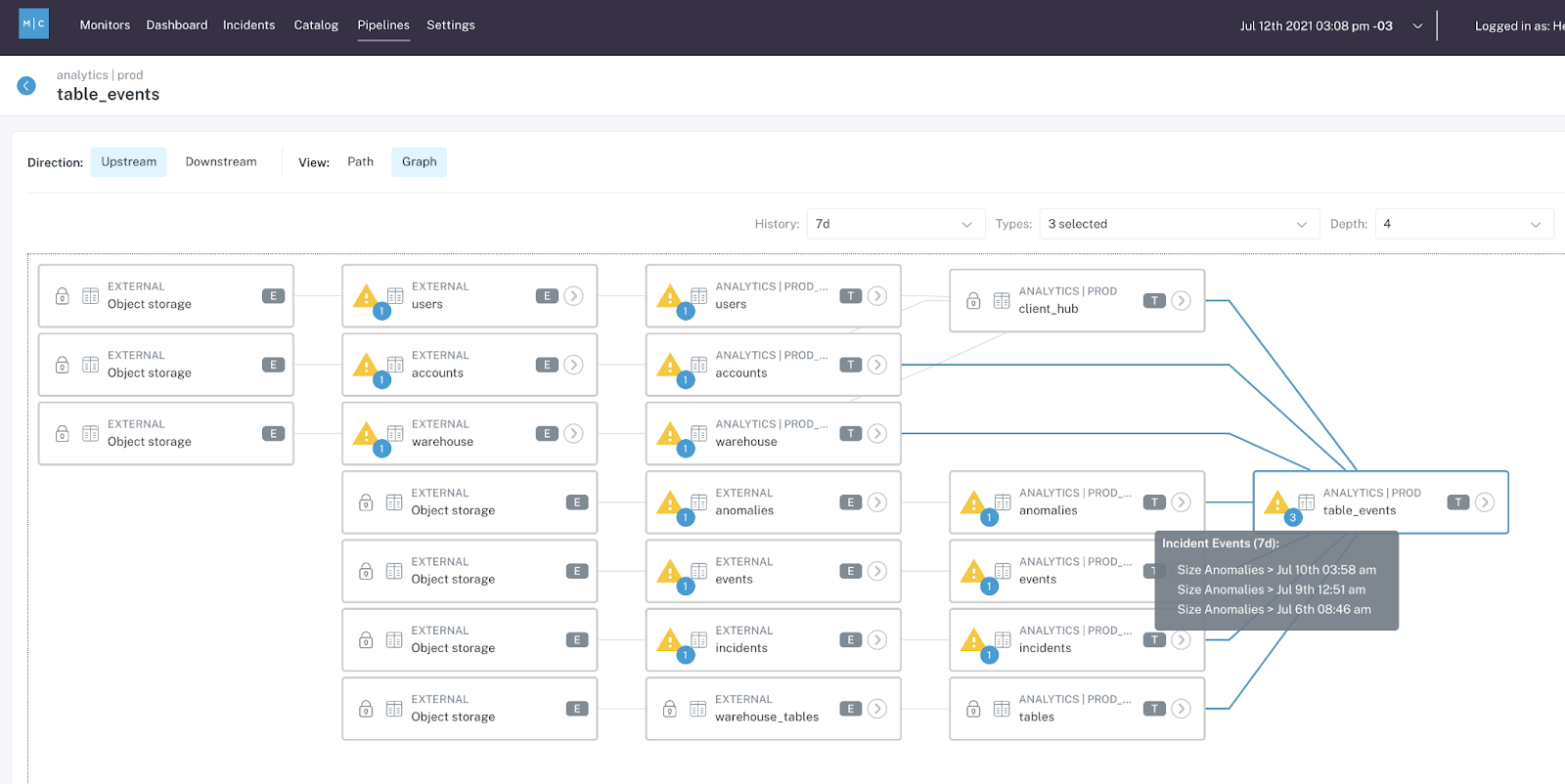
Task: Switch view to Path
Action: click(360, 162)
